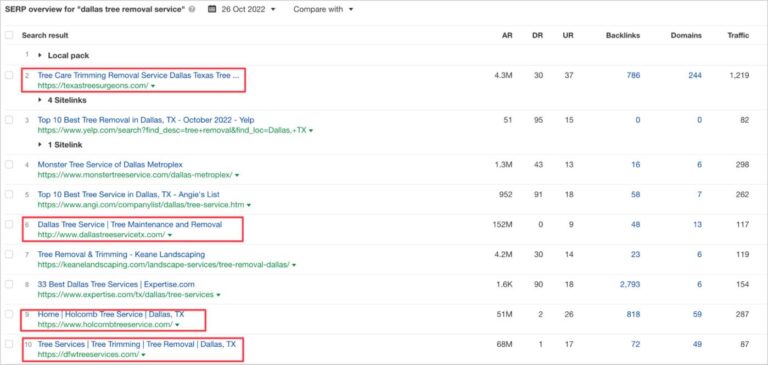Screen dimensions: 768x365
Task: Open the Compare with dropdown
Action: tap(323, 9)
